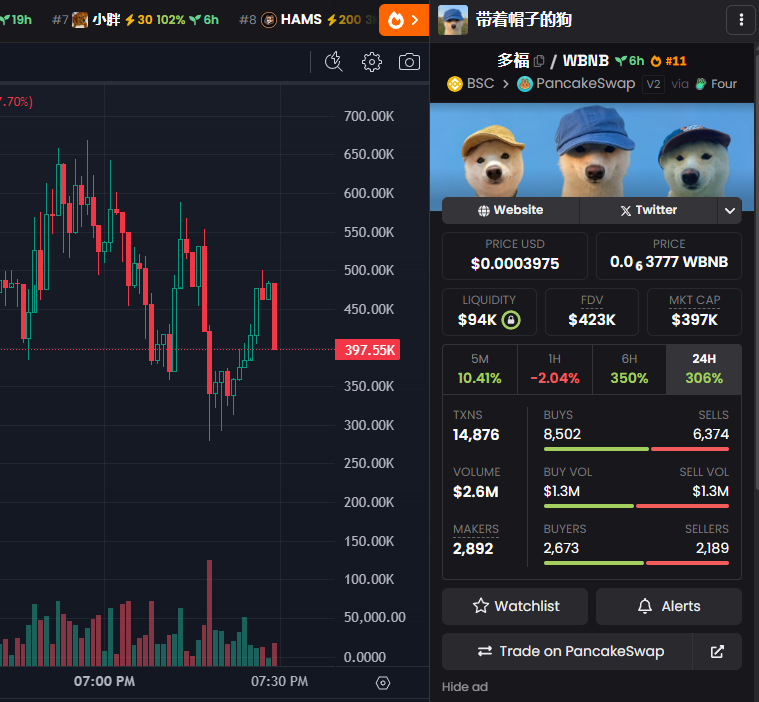This screenshot has height=702, width=759.
Task: Click the SELLERS 2,189 value
Action: 712,548
